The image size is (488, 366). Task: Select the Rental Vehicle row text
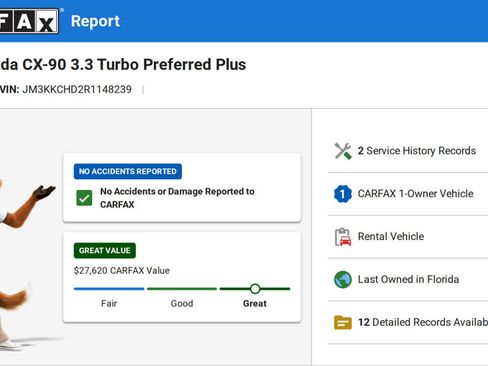pos(391,236)
